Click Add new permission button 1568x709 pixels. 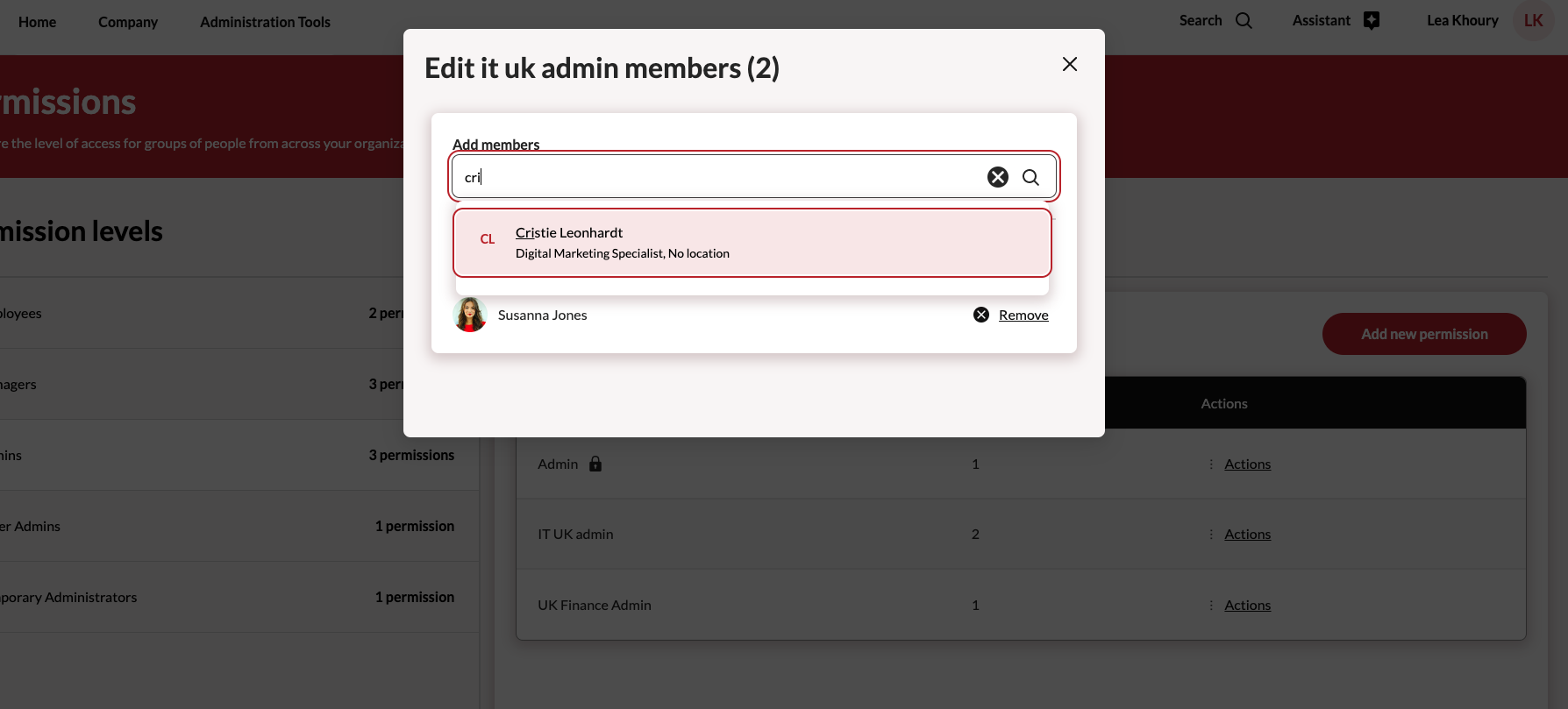coord(1423,334)
